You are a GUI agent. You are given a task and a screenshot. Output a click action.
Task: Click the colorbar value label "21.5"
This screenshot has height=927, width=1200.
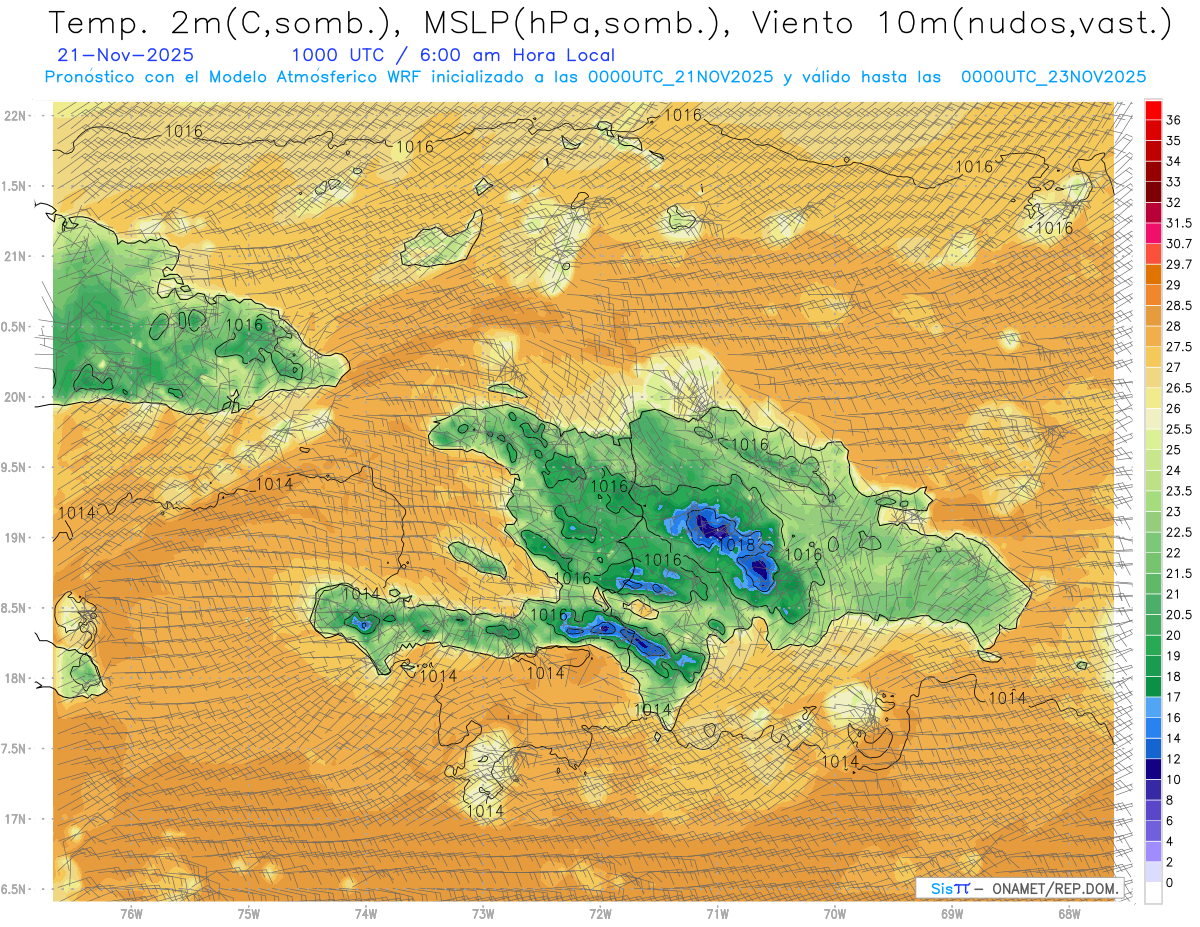[x=1180, y=573]
